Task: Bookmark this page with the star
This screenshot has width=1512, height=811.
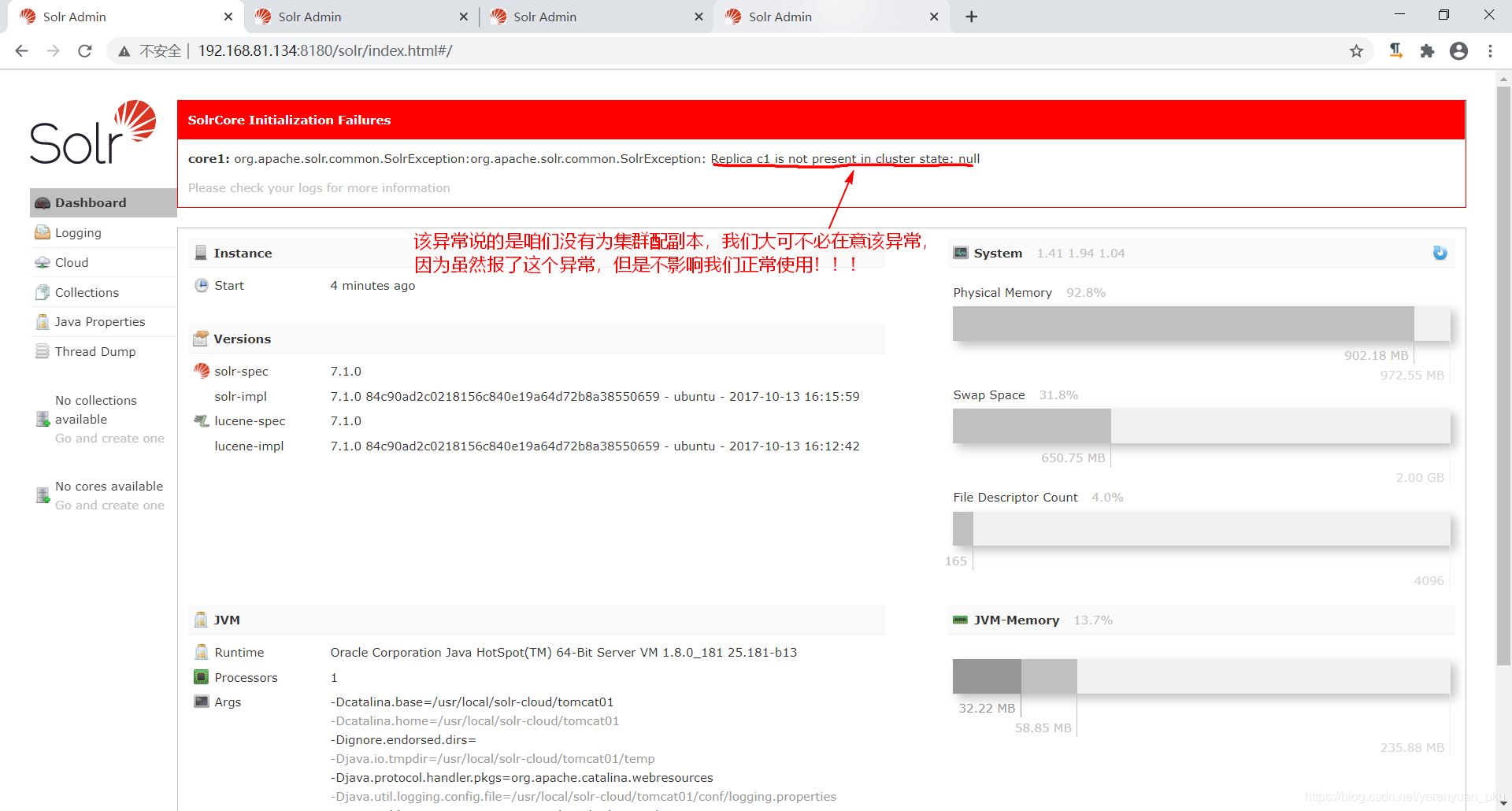Action: [x=1356, y=51]
